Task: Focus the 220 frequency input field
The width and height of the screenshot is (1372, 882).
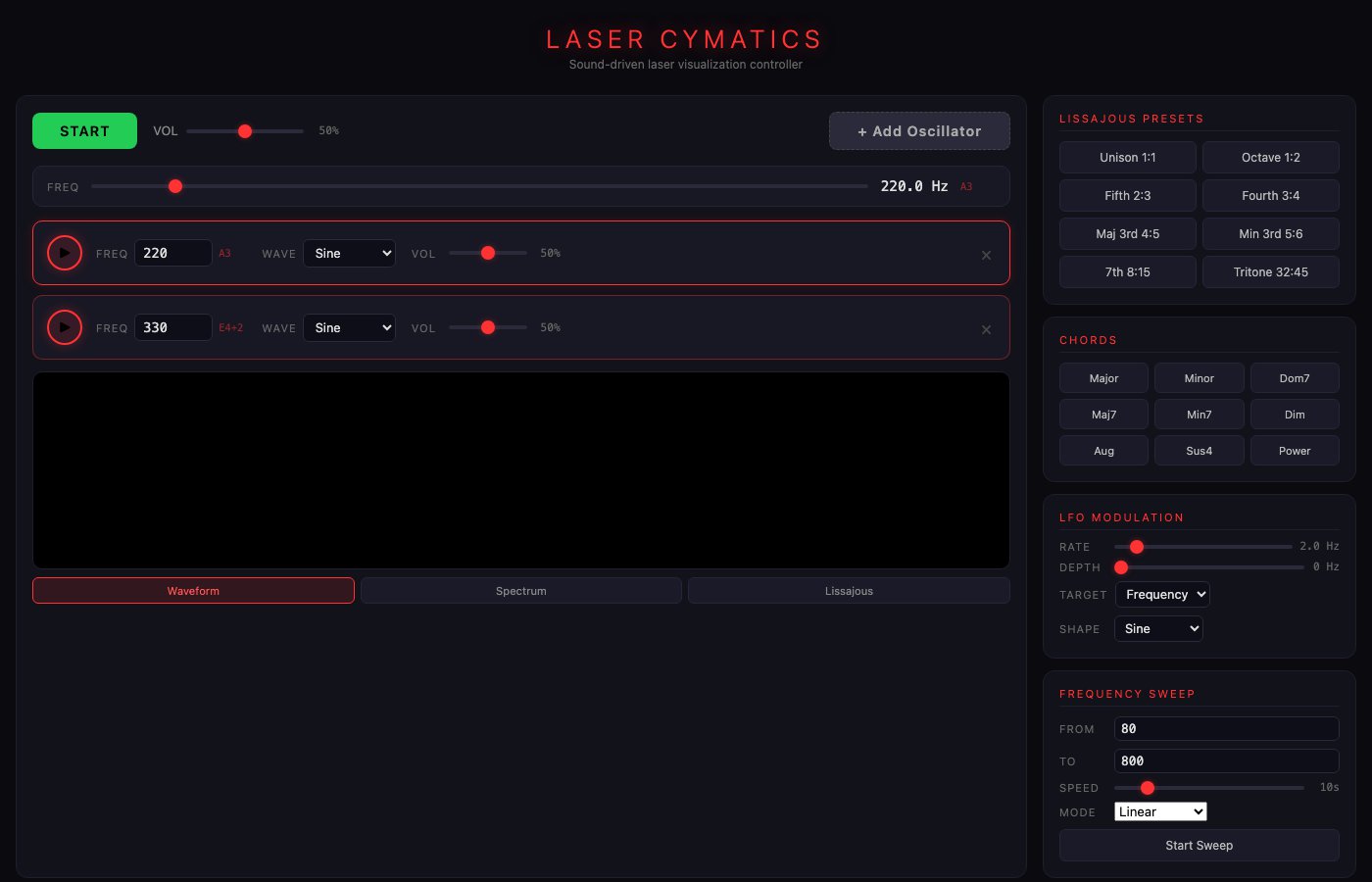Action: click(x=173, y=253)
